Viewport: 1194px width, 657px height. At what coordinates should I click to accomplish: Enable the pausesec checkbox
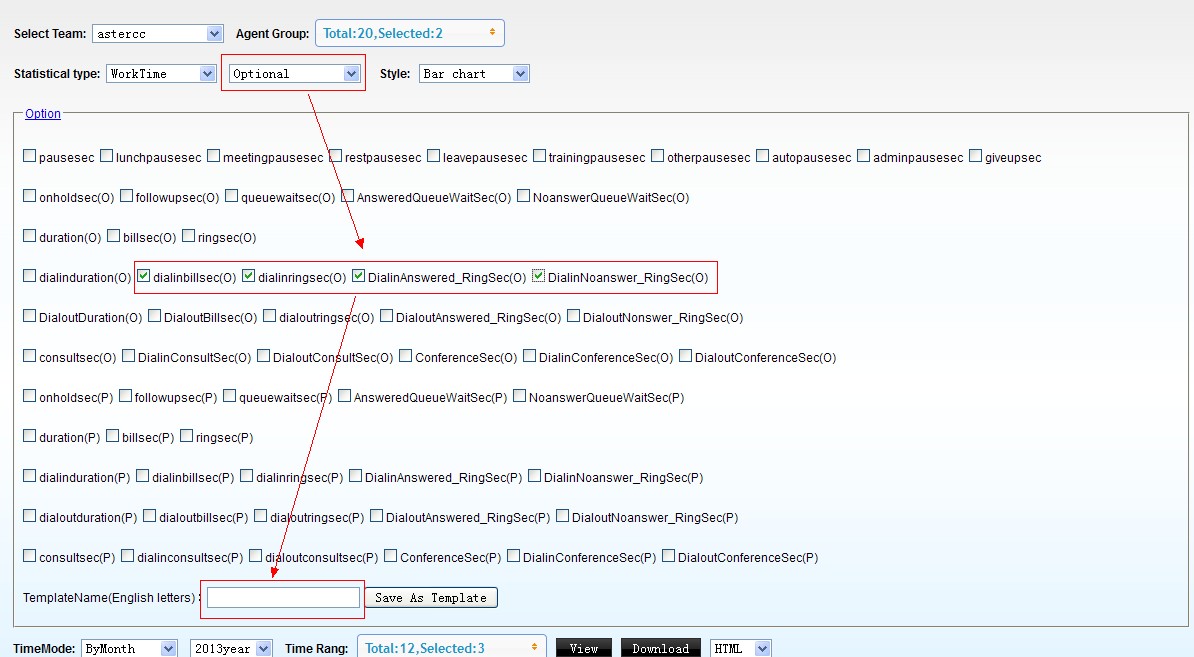(30, 157)
